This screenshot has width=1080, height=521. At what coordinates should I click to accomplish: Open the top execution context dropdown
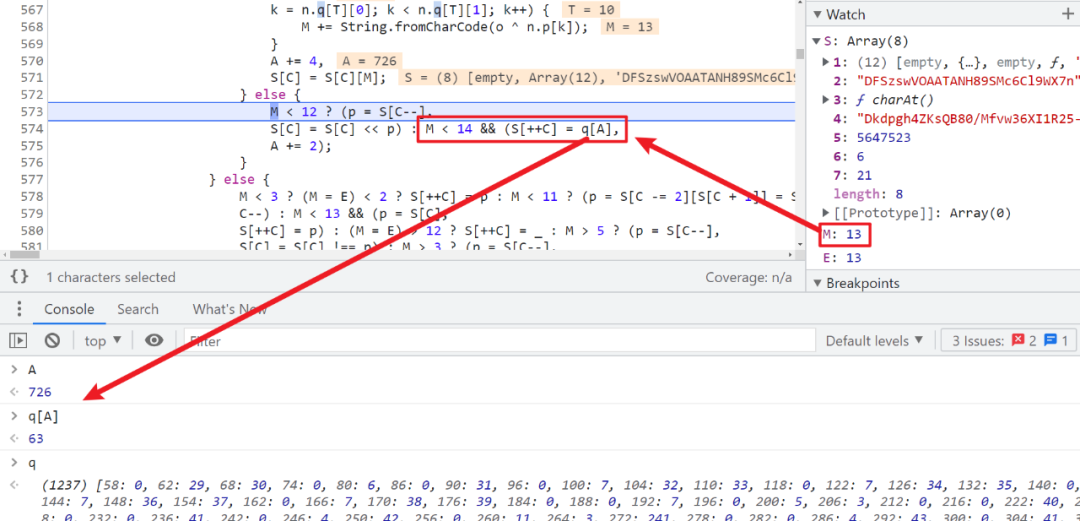pyautogui.click(x=103, y=340)
